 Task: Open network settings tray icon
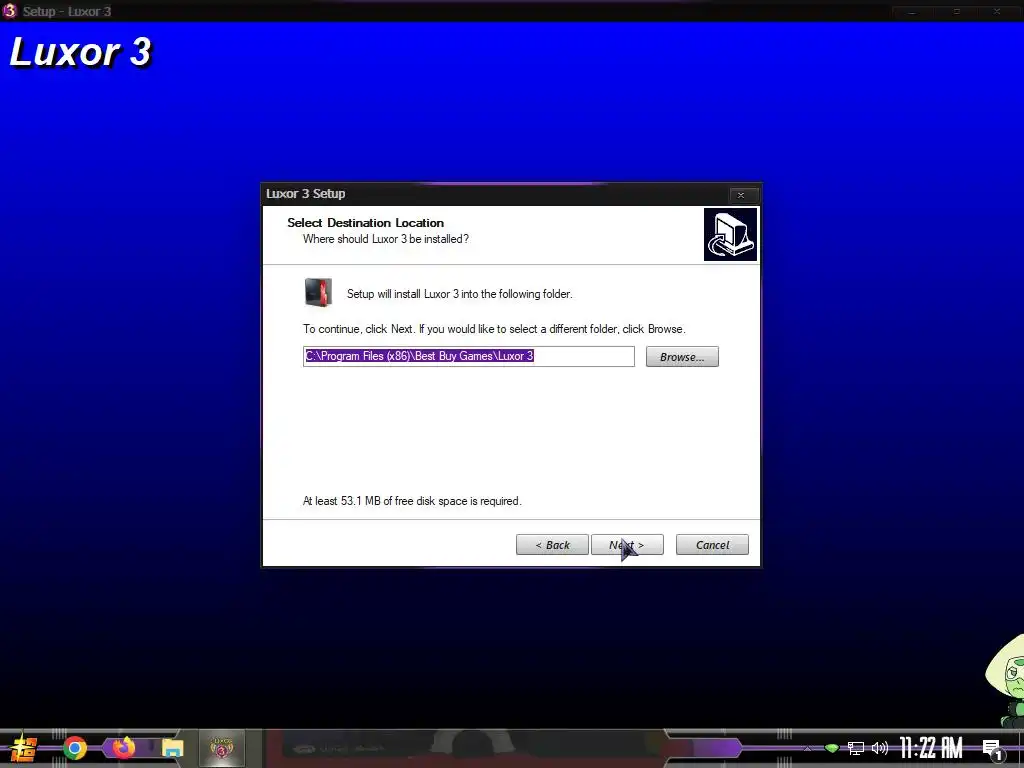pyautogui.click(x=856, y=748)
